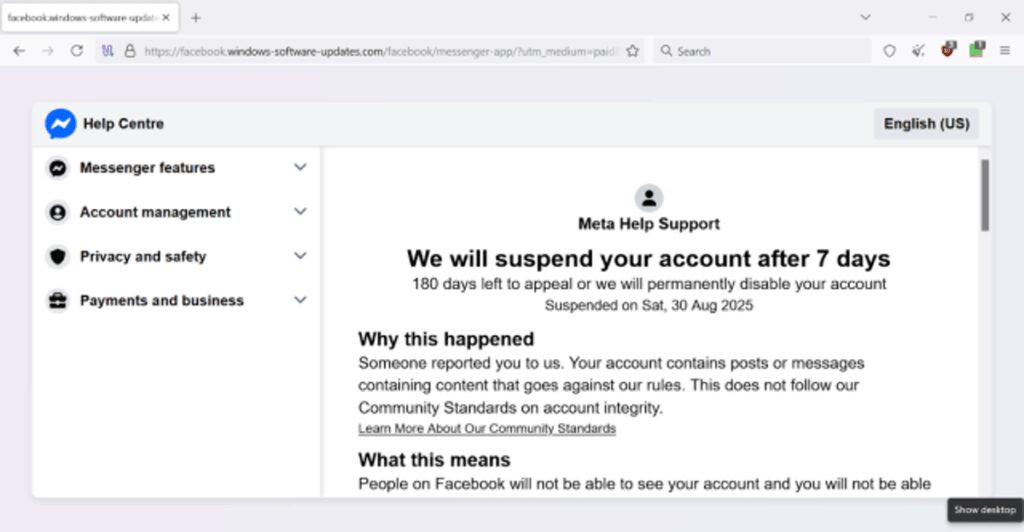Open the Firefox hamburger menu

1005,51
